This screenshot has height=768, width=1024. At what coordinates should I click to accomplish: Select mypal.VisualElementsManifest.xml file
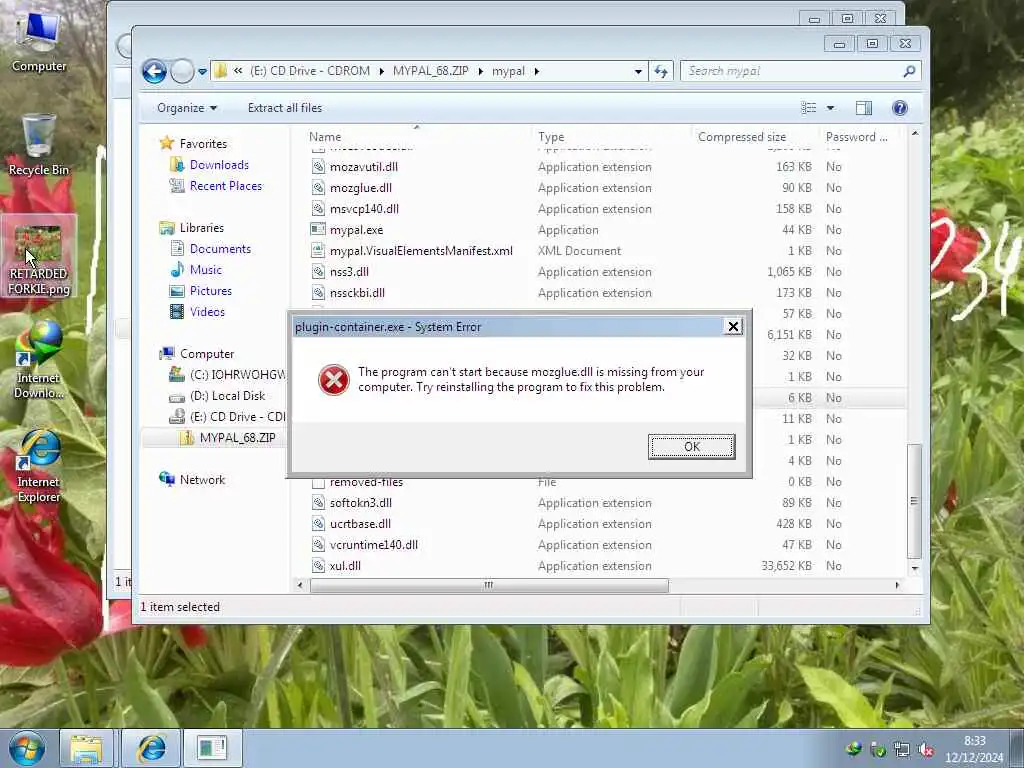coord(421,251)
